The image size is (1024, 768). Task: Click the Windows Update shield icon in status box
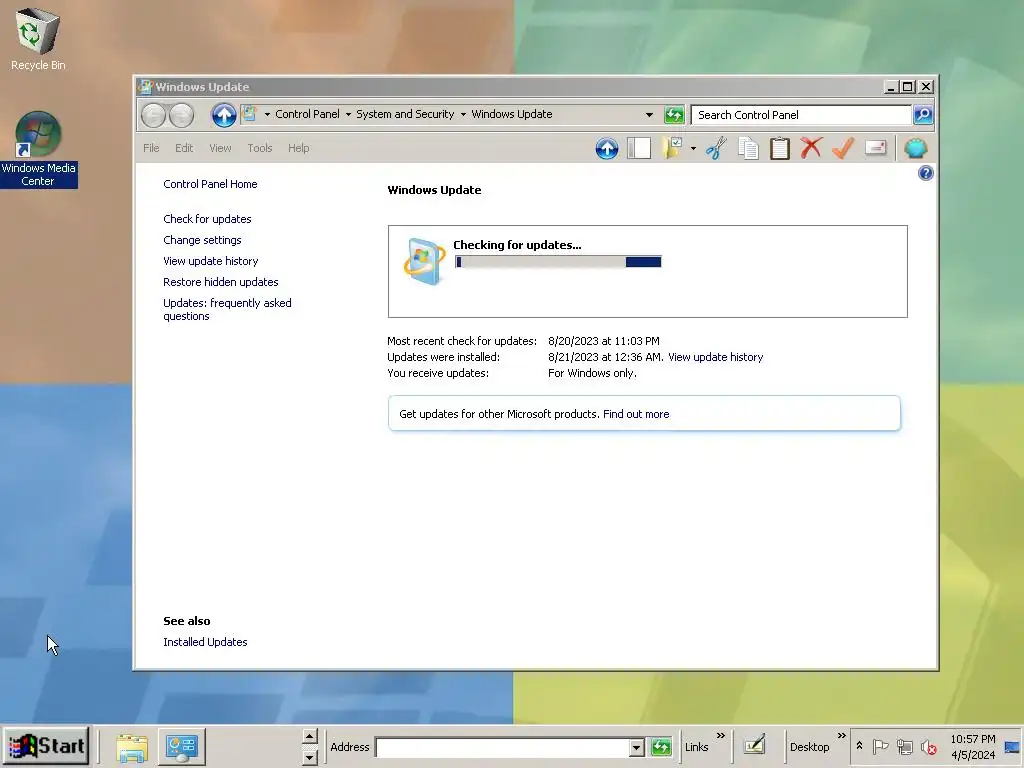[424, 261]
